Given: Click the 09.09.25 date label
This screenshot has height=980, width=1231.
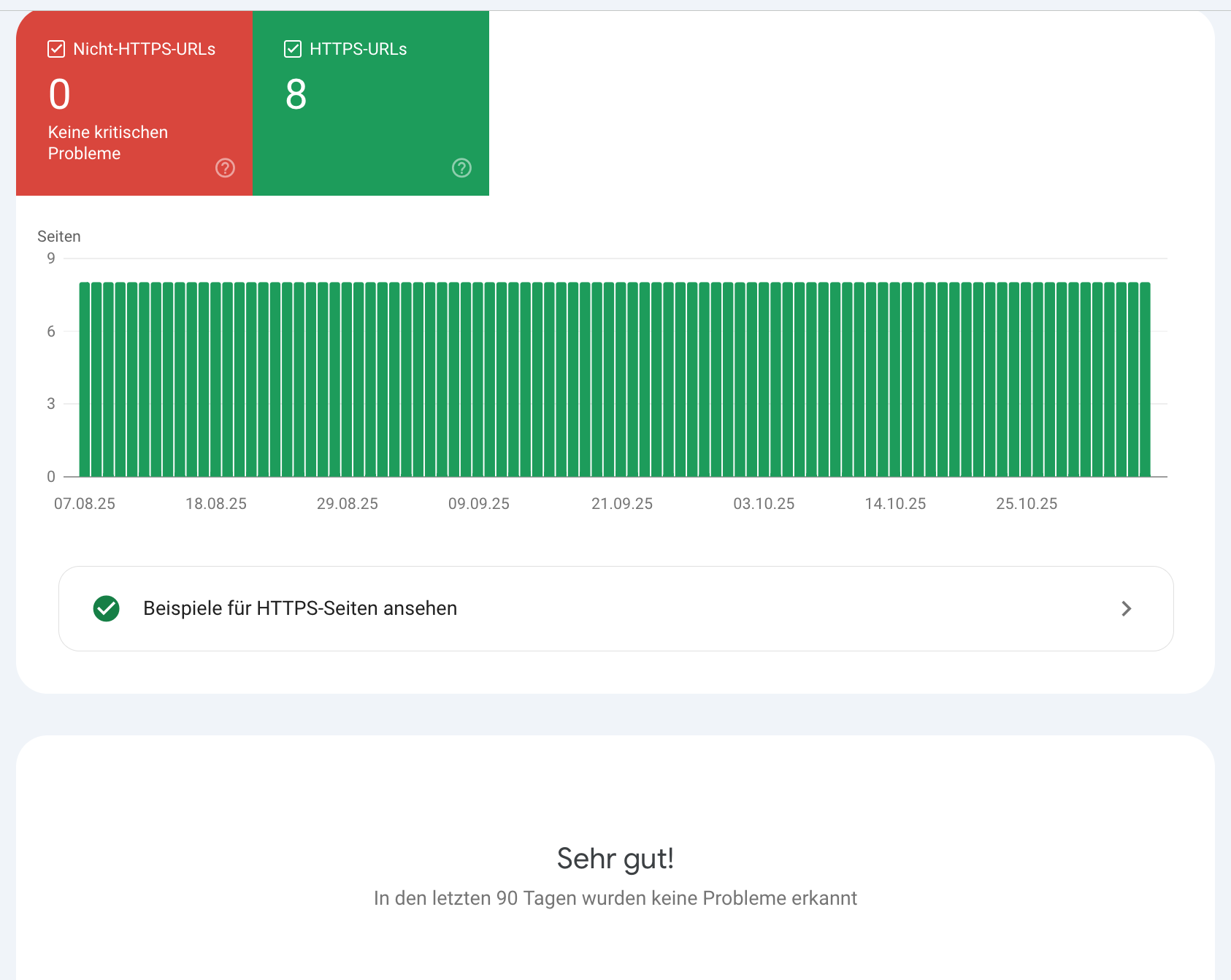Looking at the screenshot, I should (479, 504).
